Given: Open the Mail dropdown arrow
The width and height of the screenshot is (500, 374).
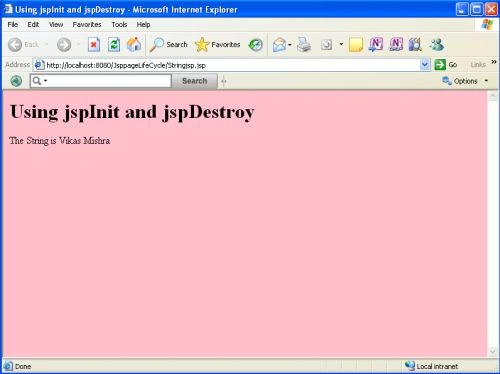Looking at the screenshot, I should (290, 45).
